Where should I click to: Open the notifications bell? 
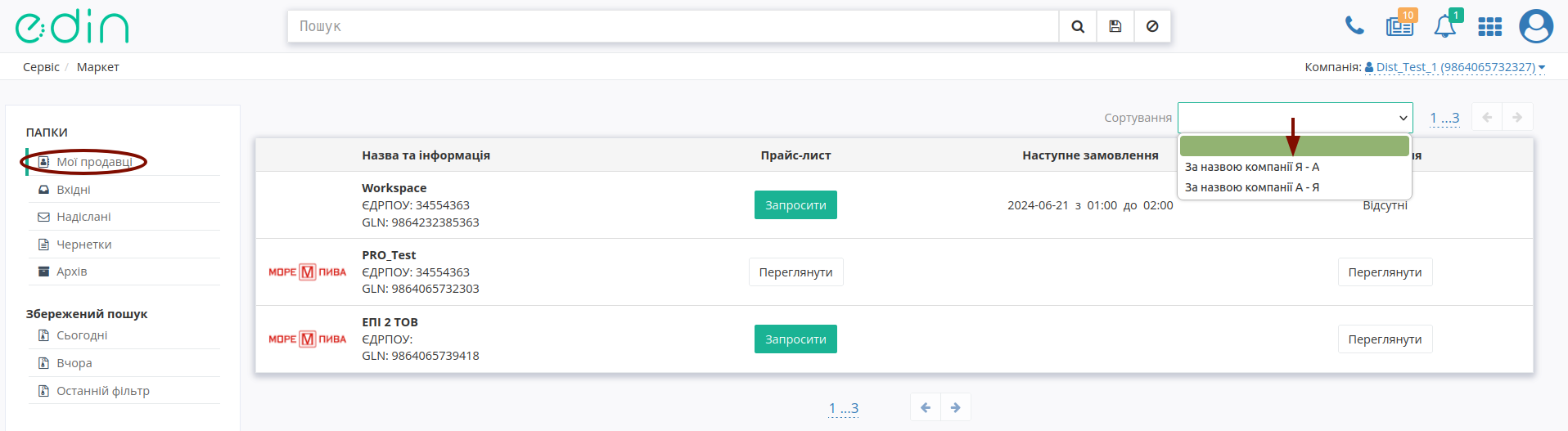1446,25
